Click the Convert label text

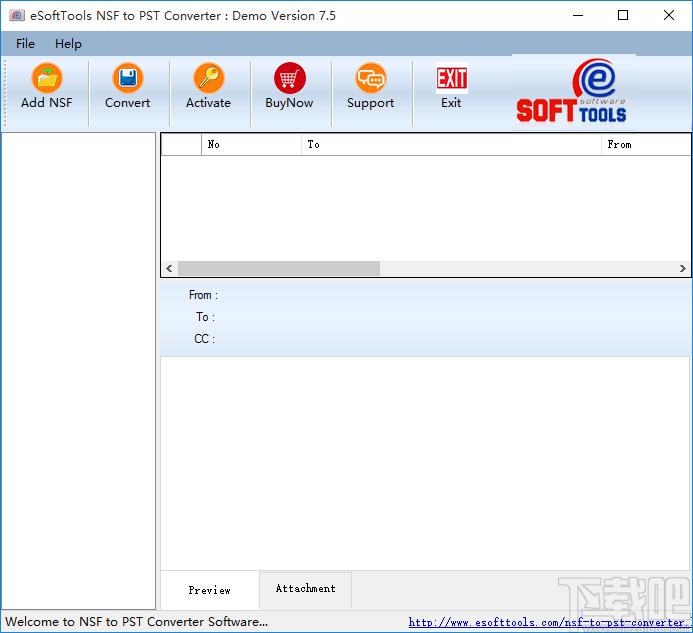(127, 103)
